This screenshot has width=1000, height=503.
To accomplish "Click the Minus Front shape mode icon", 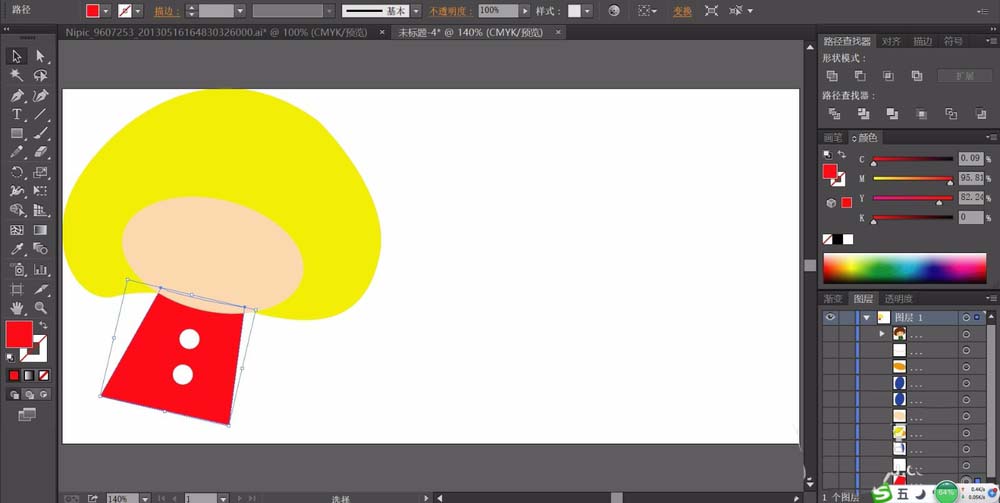I will 860,76.
